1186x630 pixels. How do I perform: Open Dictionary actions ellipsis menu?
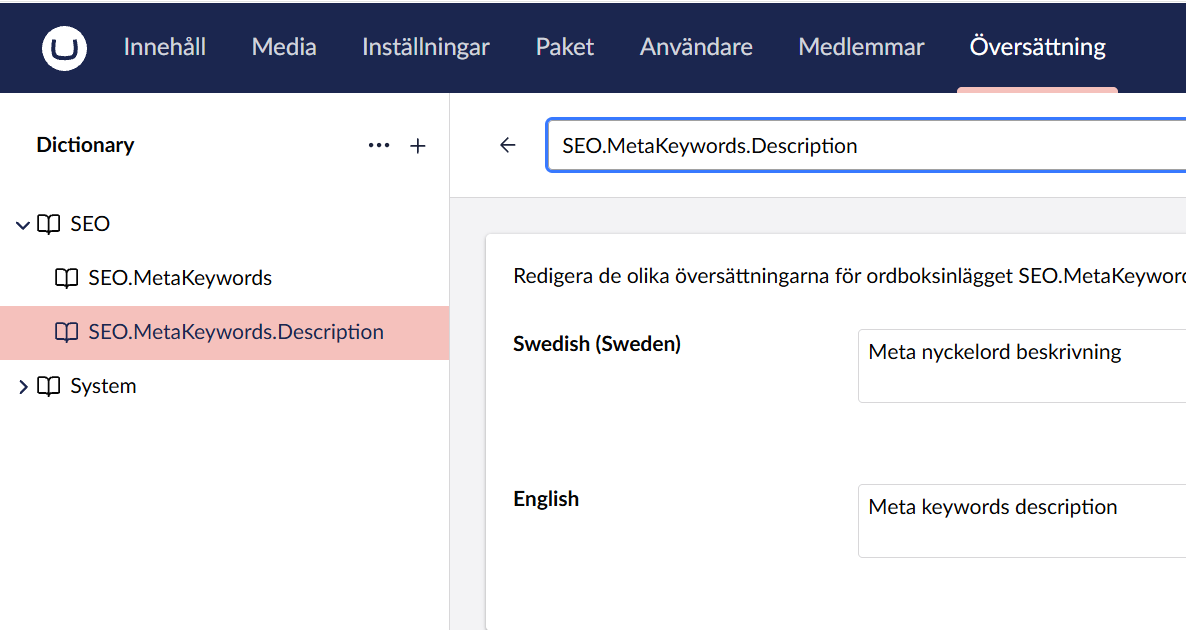(379, 145)
